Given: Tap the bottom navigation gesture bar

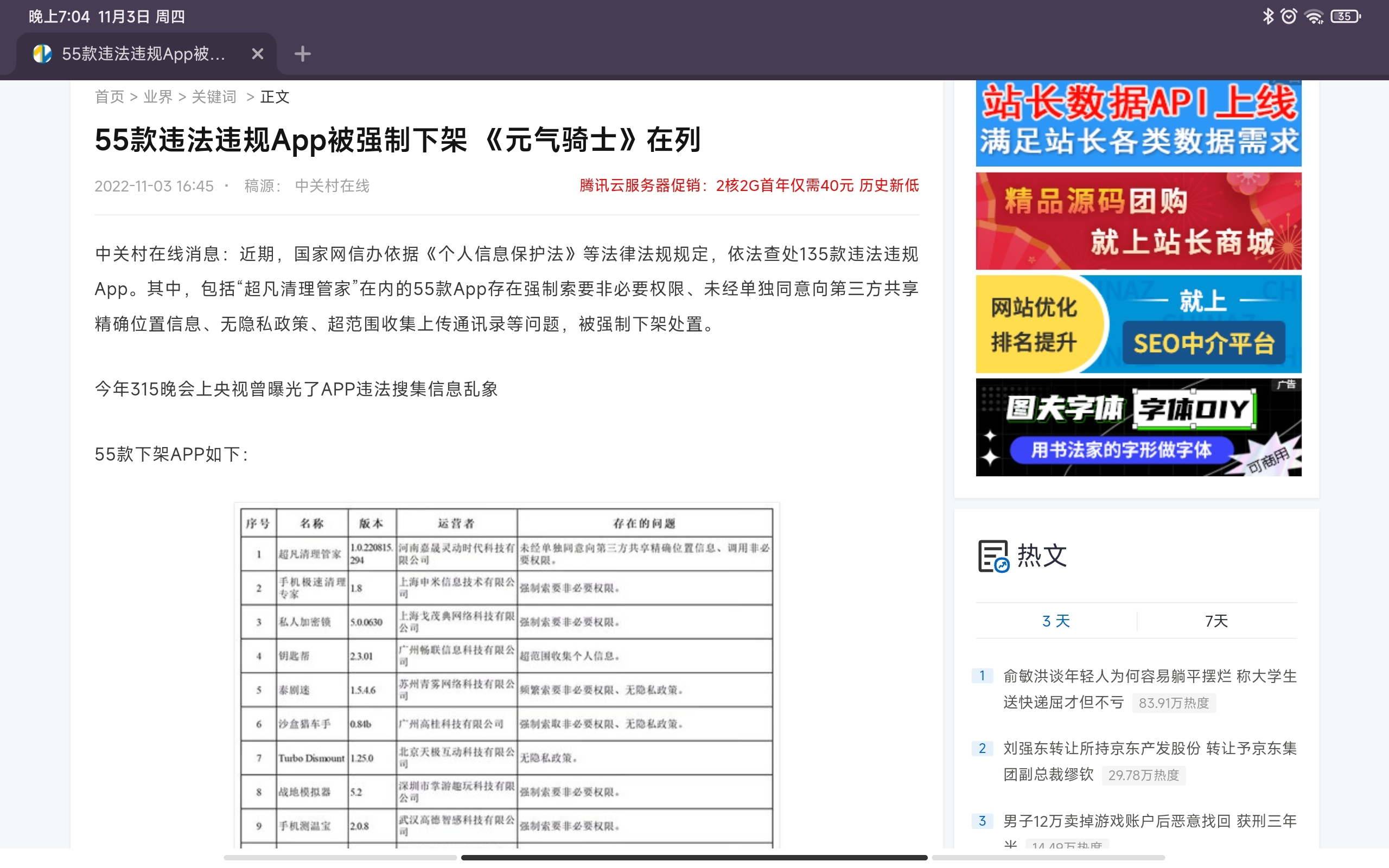Looking at the screenshot, I should (694, 857).
